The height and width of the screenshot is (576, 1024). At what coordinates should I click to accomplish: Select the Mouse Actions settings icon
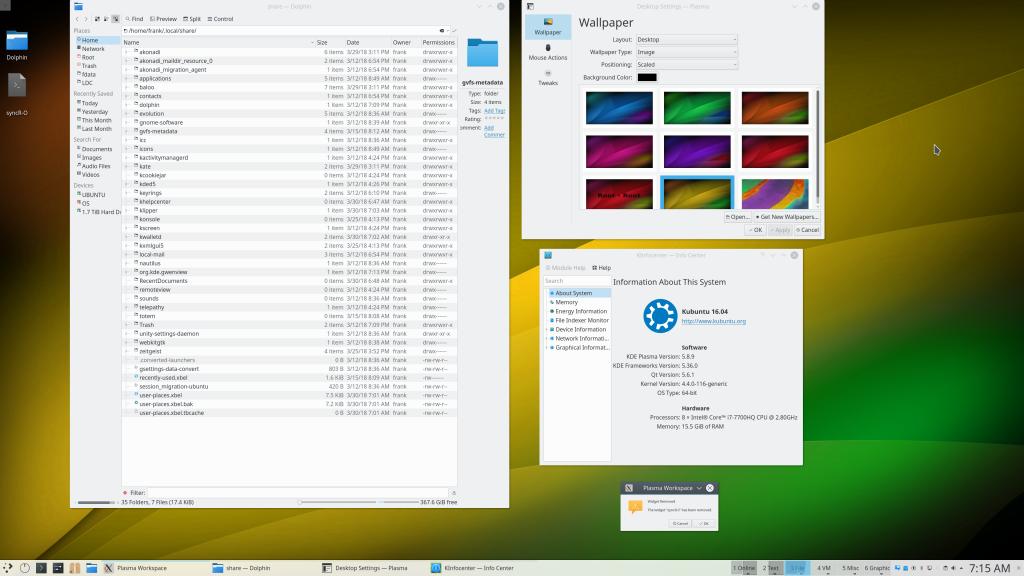coord(547,48)
